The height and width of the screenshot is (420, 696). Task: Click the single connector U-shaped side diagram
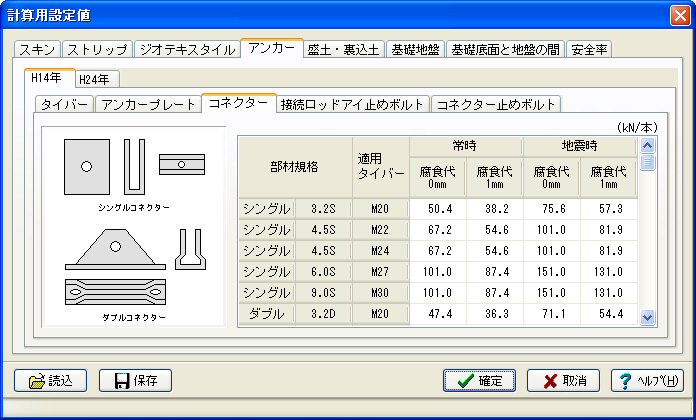(134, 167)
